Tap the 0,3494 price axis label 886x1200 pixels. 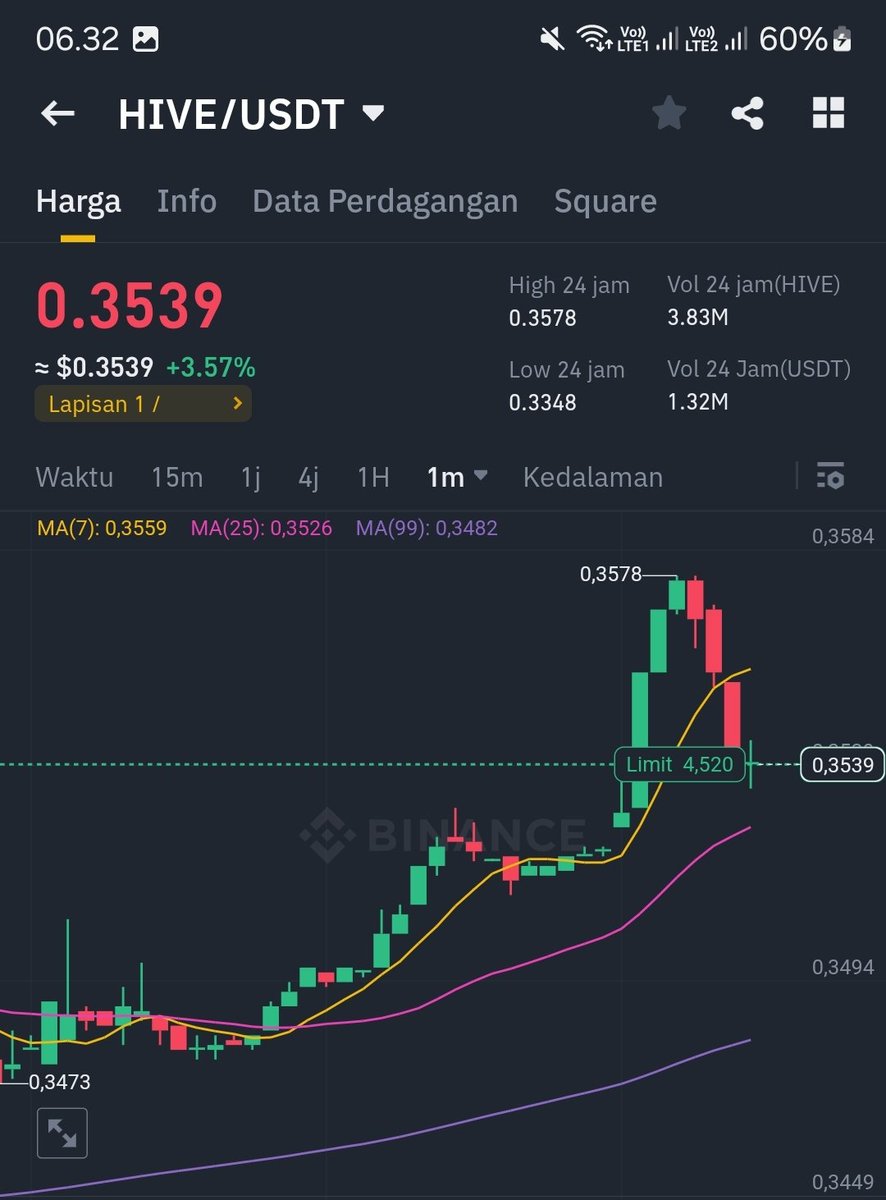click(843, 967)
